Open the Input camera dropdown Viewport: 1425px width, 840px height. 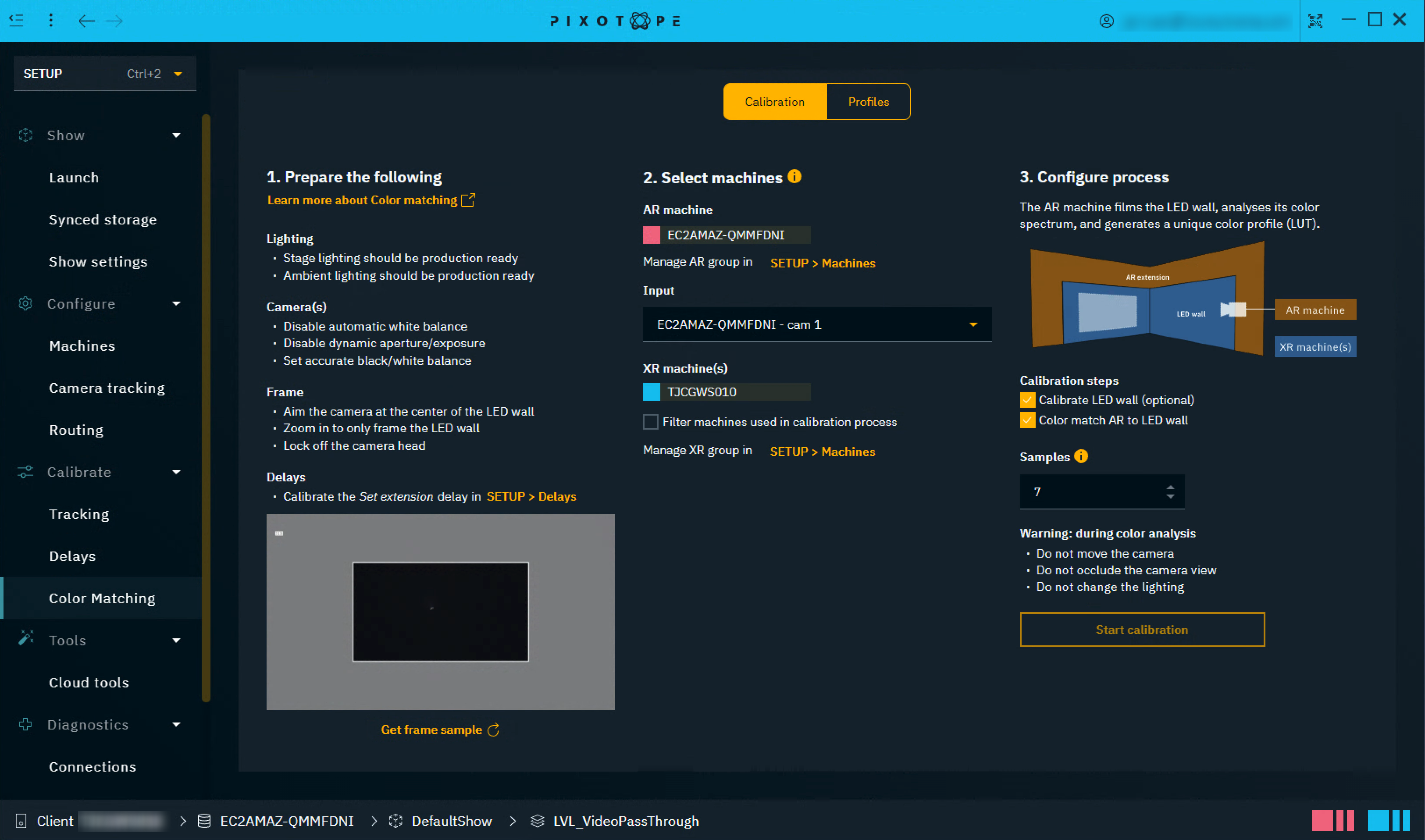pyautogui.click(x=816, y=324)
